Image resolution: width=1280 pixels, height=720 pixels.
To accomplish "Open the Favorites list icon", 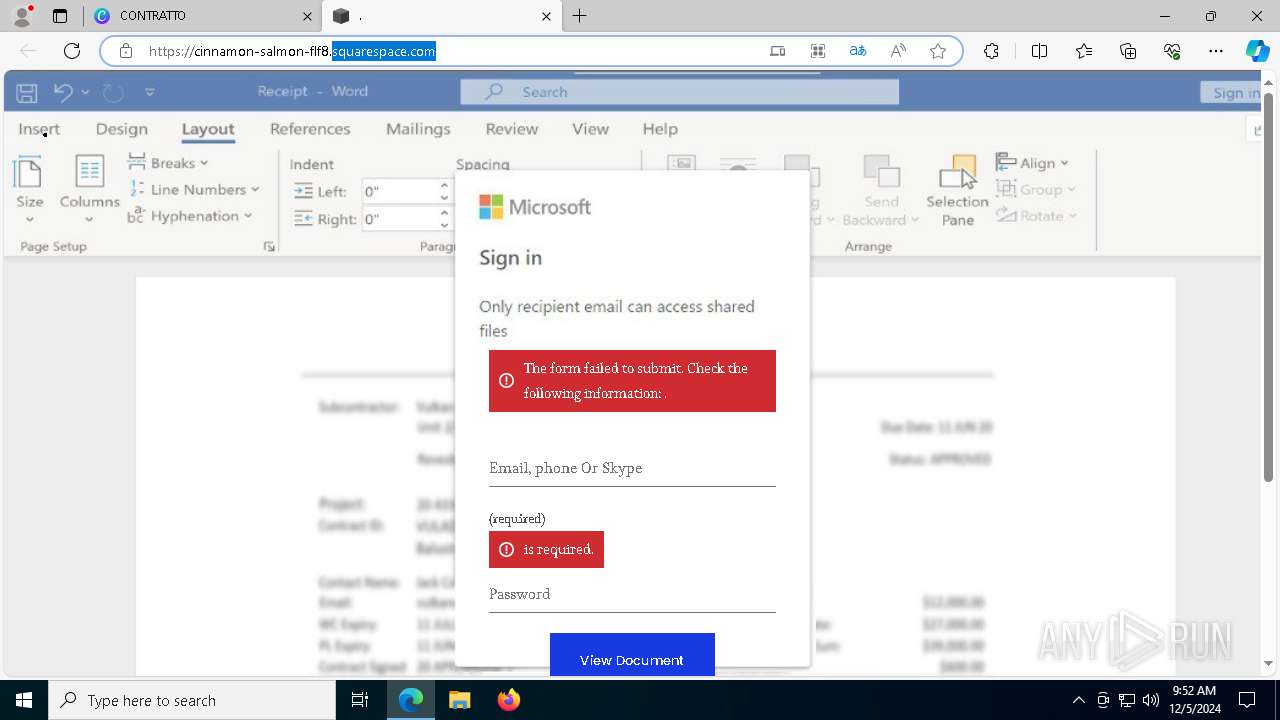I will click(x=1084, y=51).
